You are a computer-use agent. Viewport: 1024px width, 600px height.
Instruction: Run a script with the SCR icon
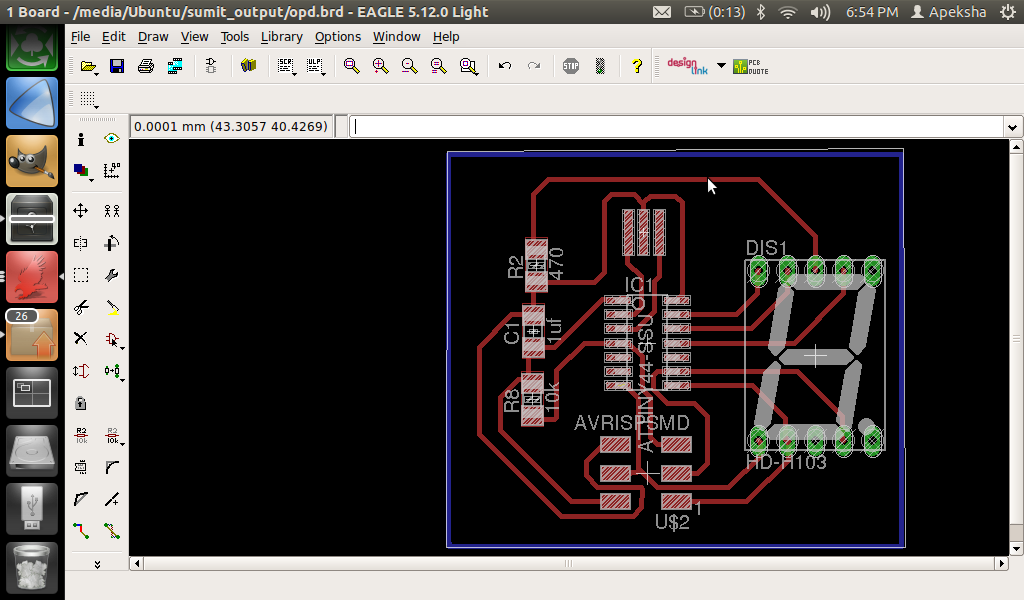point(286,66)
